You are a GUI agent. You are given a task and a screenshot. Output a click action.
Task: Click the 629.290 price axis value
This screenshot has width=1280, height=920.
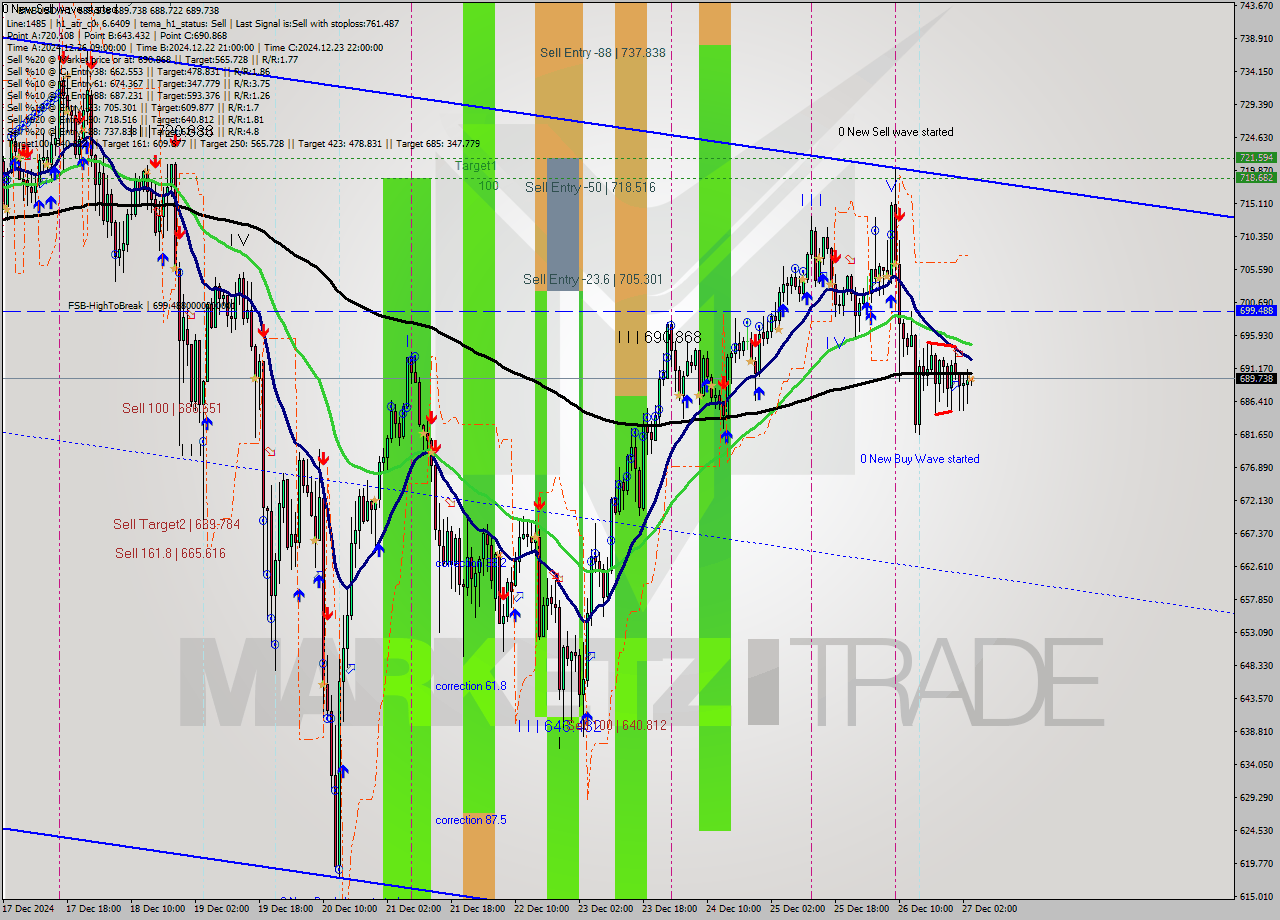pyautogui.click(x=1256, y=798)
